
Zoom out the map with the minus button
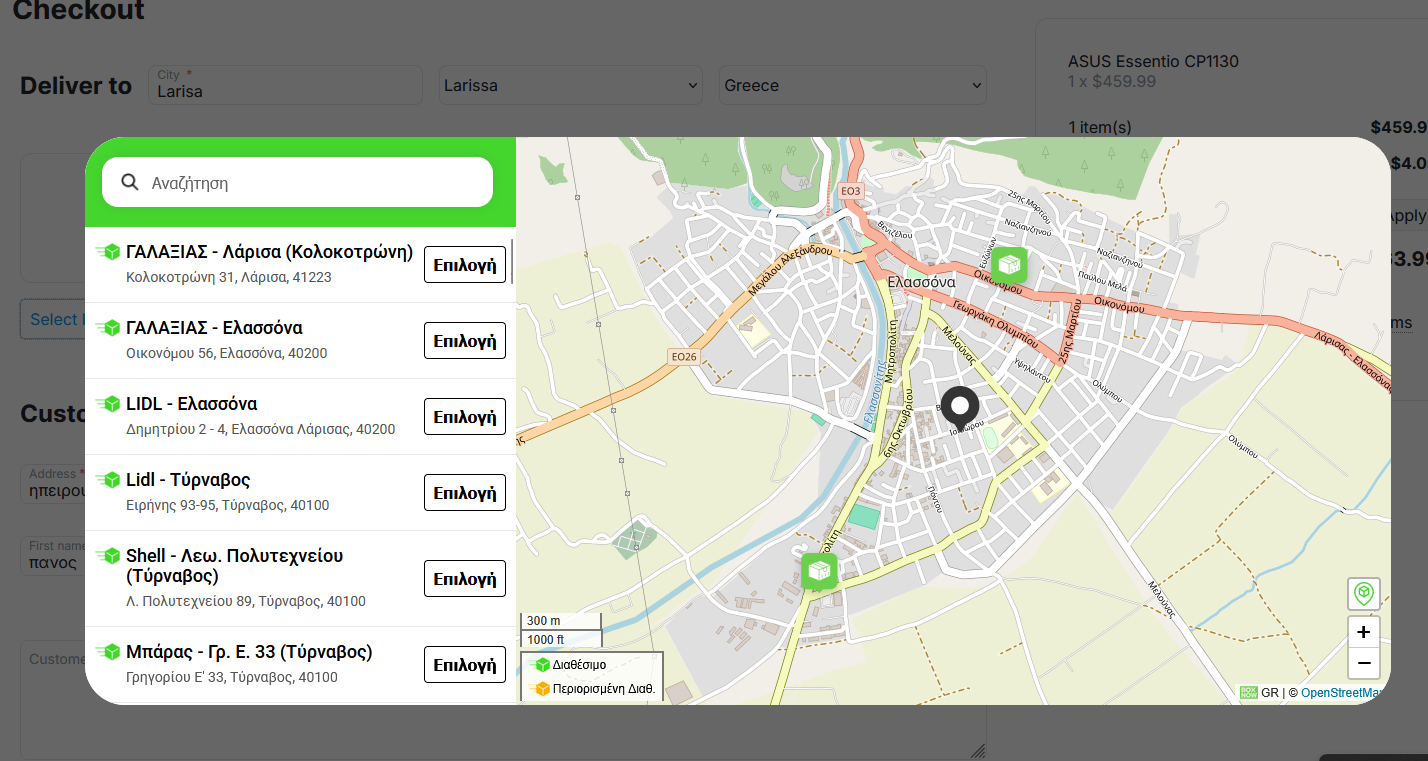pos(1363,663)
